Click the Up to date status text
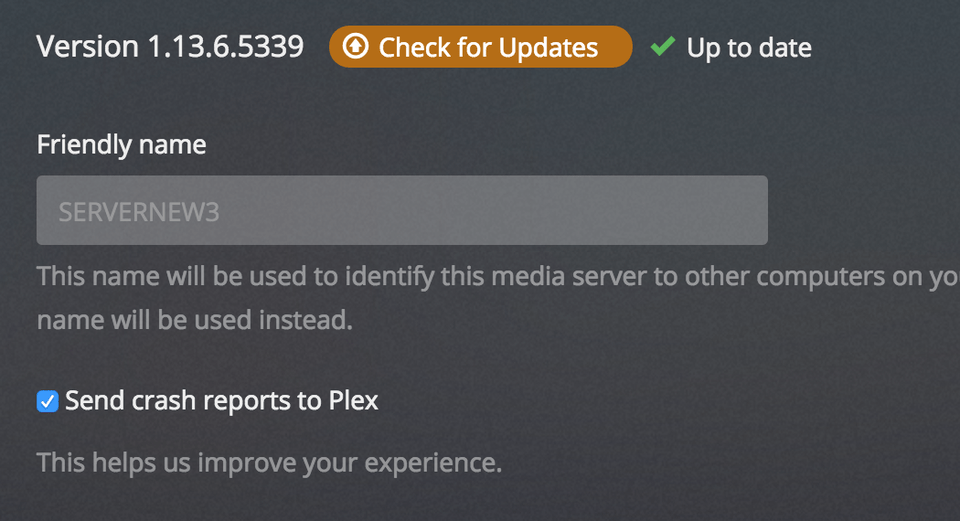Image resolution: width=960 pixels, height=521 pixels. point(749,47)
